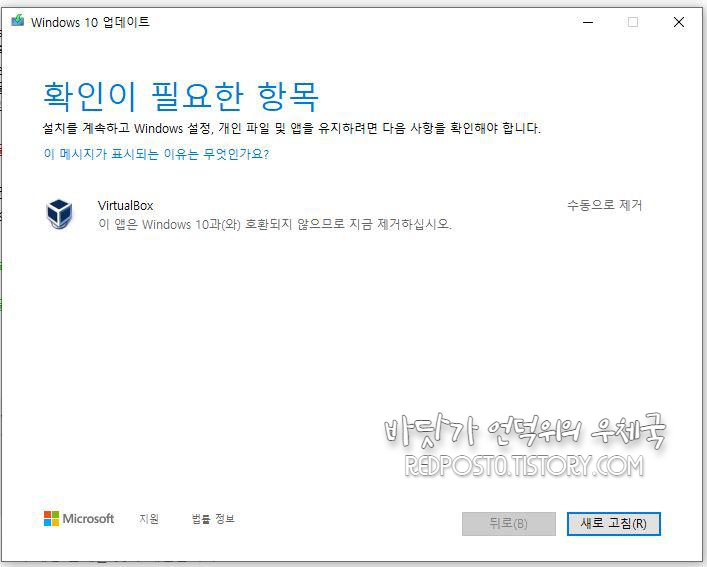The image size is (707, 567).
Task: Click the '새로 고침(R)' refresh button
Action: 613,524
